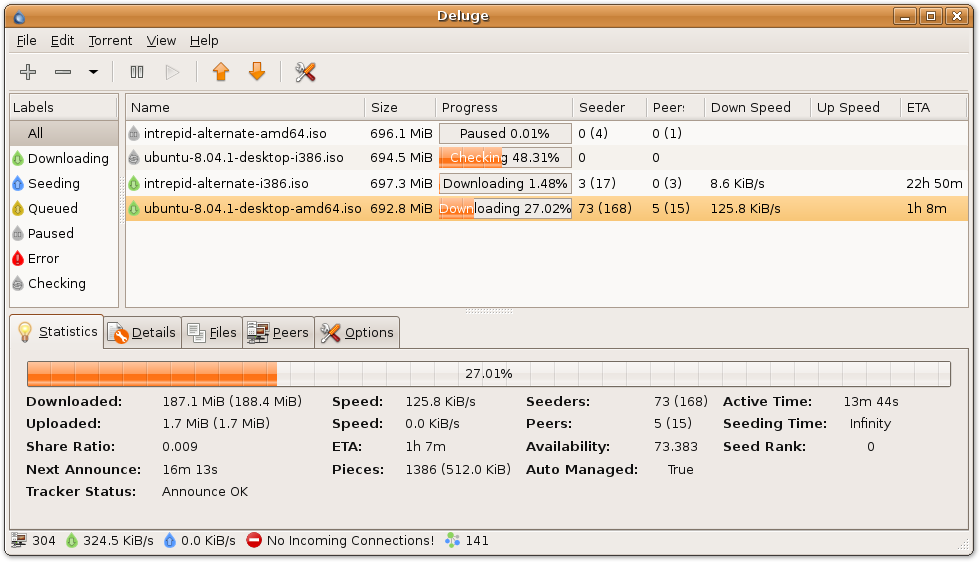Click download speed 324.5 KiB/s status item
The width and height of the screenshot is (980, 562).
click(109, 540)
